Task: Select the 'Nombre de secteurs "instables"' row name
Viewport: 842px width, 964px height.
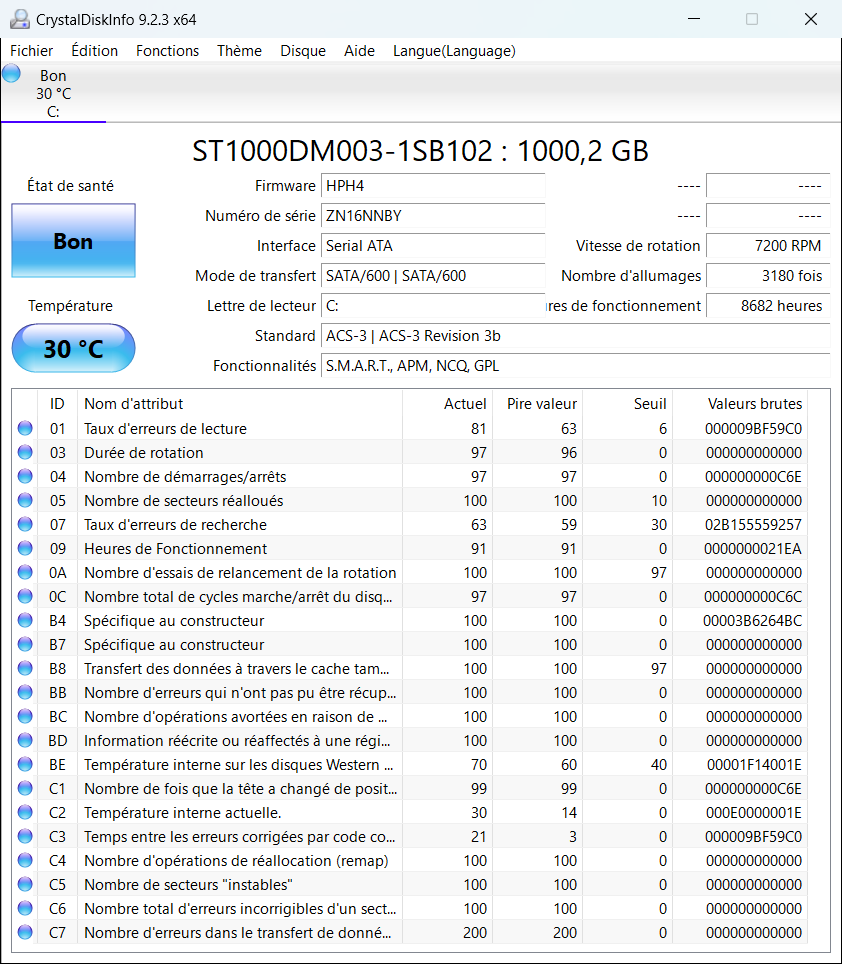Action: coord(188,884)
